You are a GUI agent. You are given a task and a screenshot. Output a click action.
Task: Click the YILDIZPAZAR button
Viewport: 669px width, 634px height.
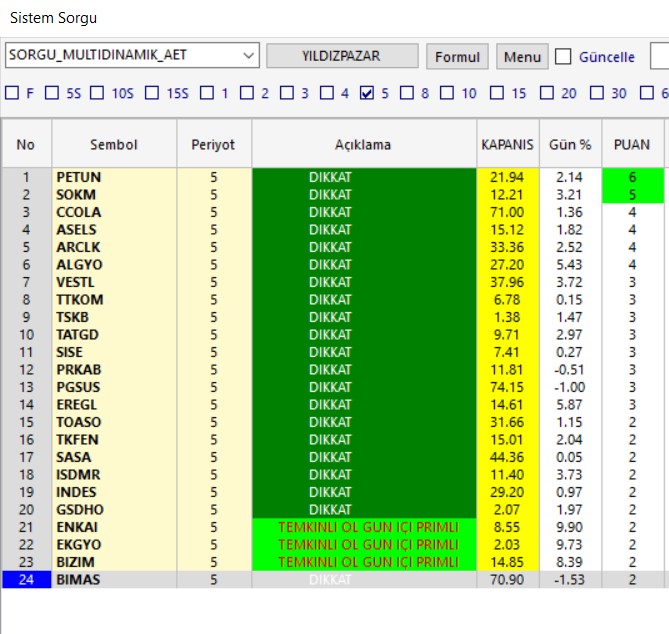(342, 56)
